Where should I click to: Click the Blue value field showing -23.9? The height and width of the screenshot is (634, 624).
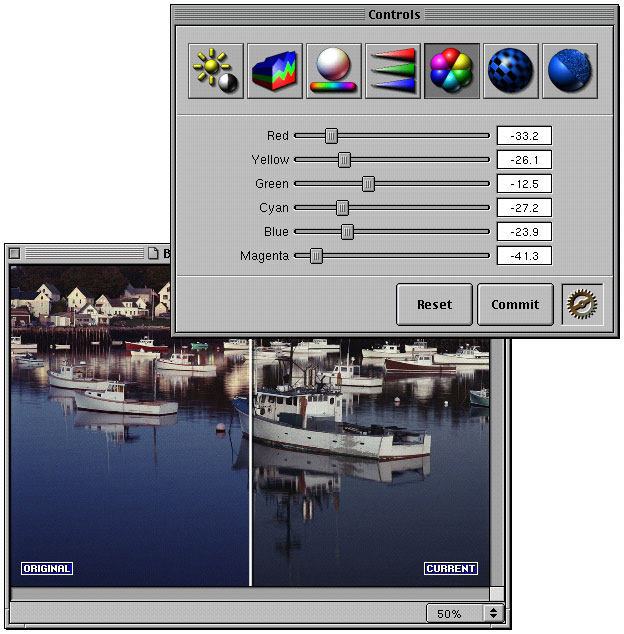pyautogui.click(x=524, y=232)
